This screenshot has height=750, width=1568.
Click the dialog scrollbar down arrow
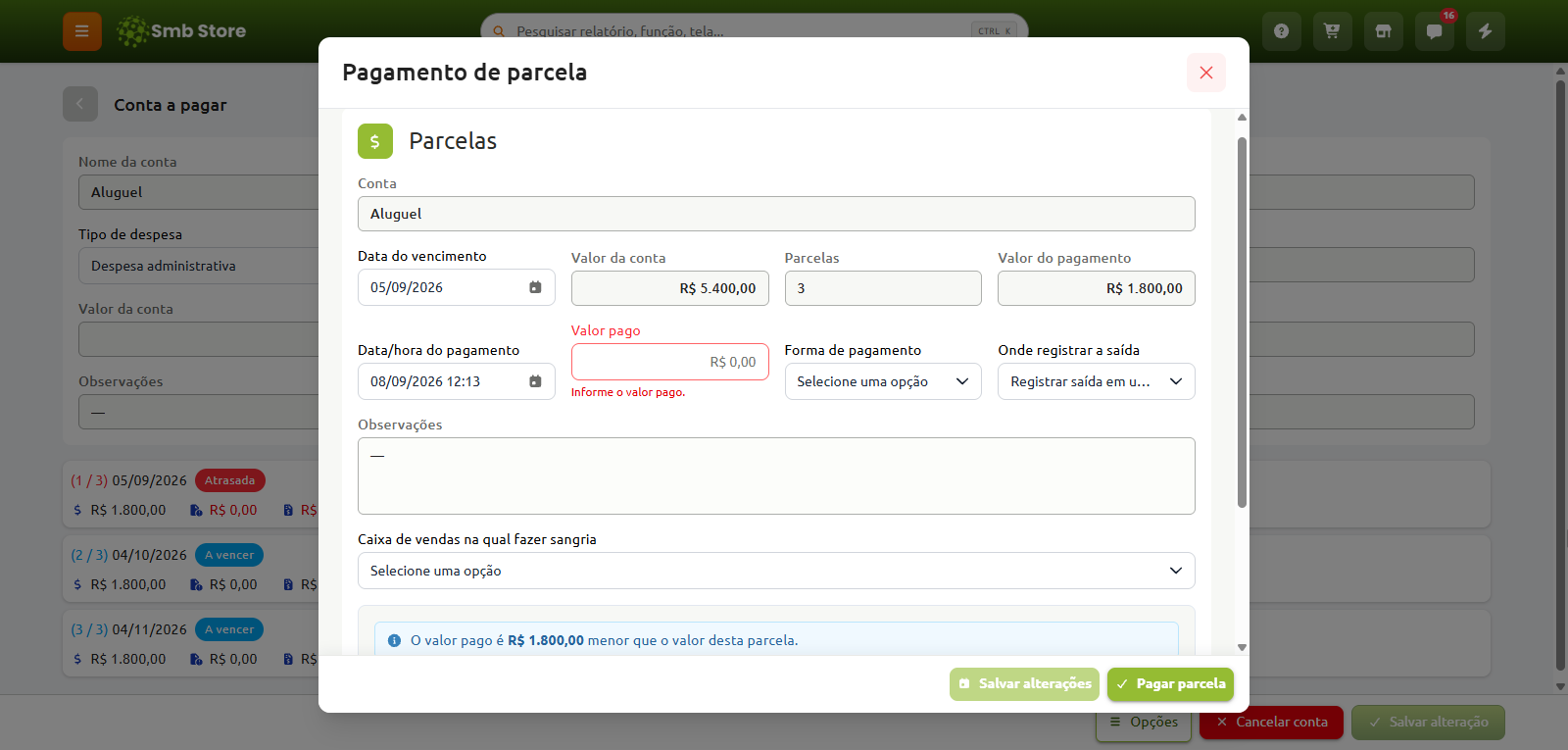(1242, 647)
